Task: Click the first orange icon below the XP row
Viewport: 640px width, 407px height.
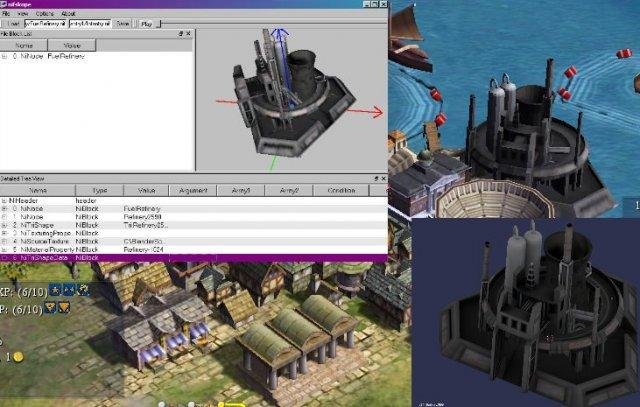Action: pyautogui.click(x=50, y=308)
